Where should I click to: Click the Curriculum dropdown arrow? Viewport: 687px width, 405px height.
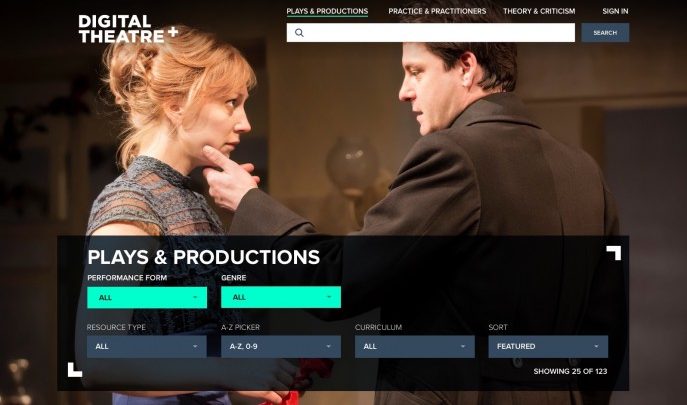pos(463,346)
